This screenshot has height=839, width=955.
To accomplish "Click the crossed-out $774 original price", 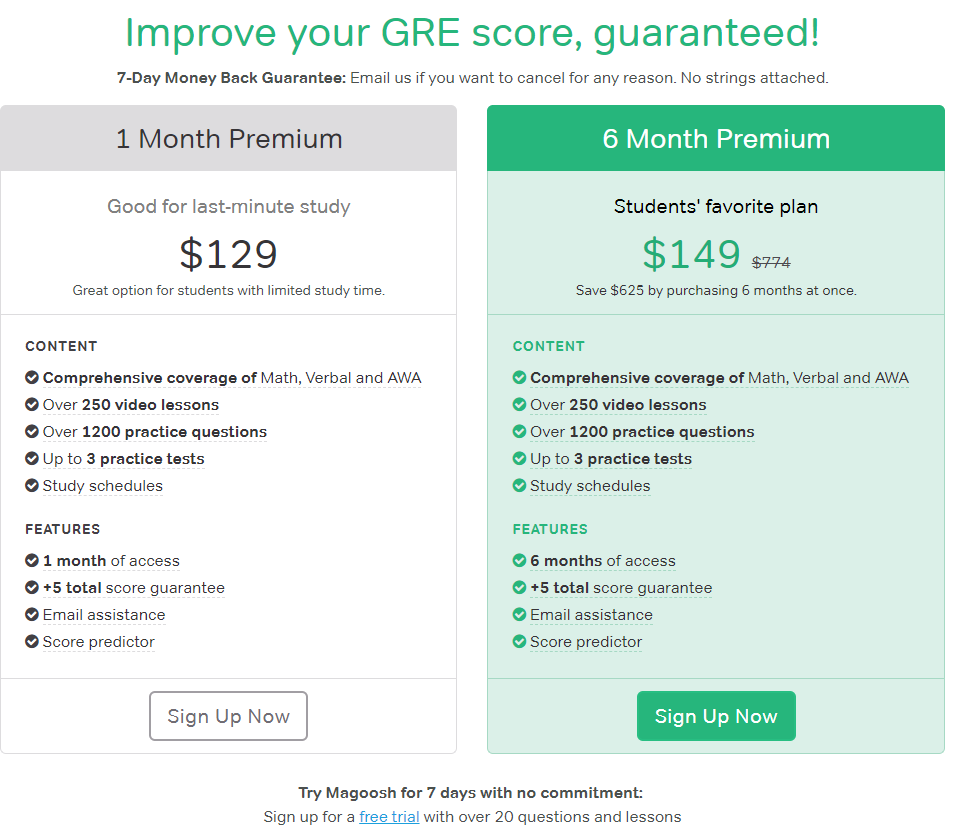I will pyautogui.click(x=772, y=262).
